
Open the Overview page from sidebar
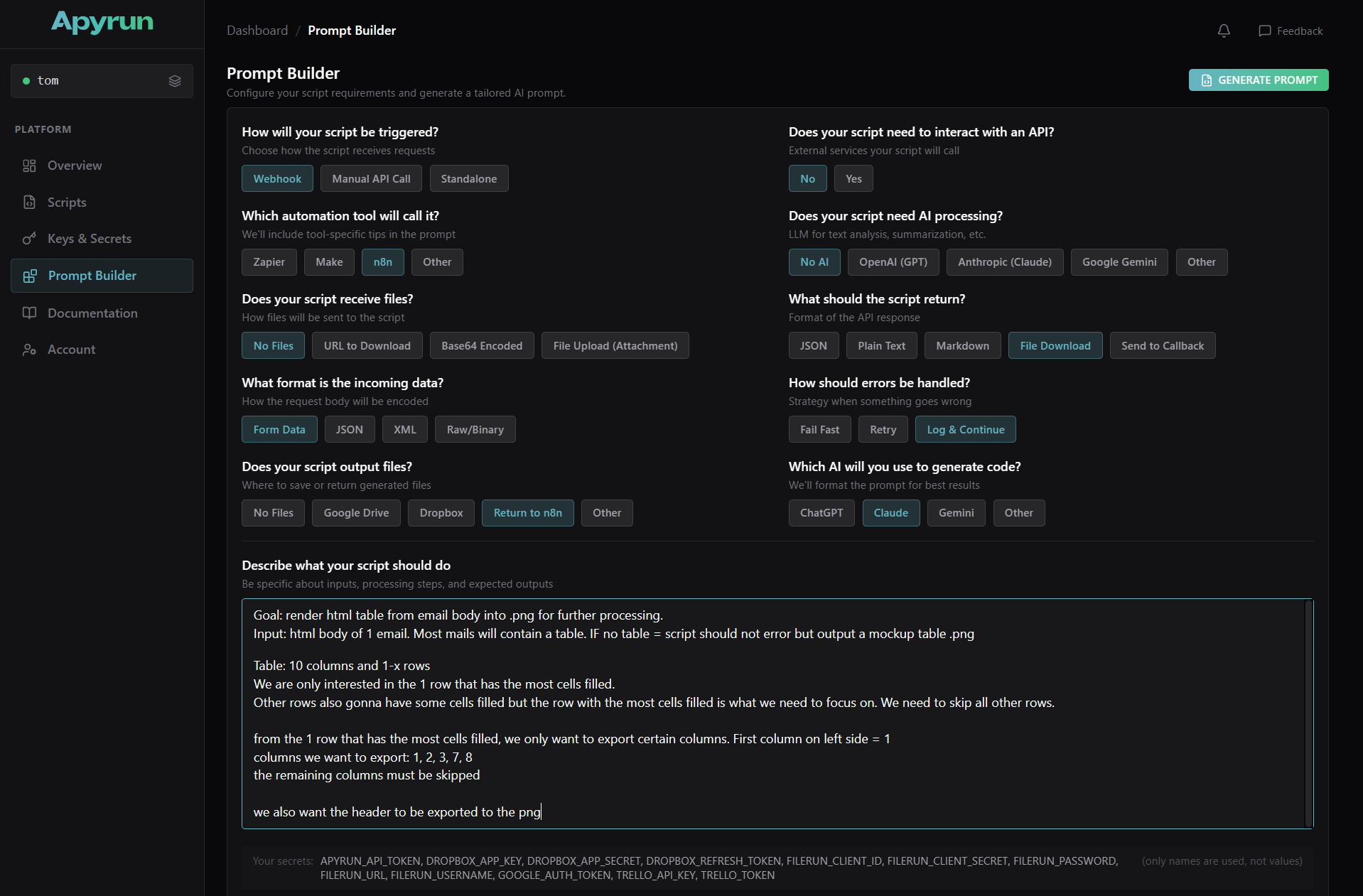74,166
